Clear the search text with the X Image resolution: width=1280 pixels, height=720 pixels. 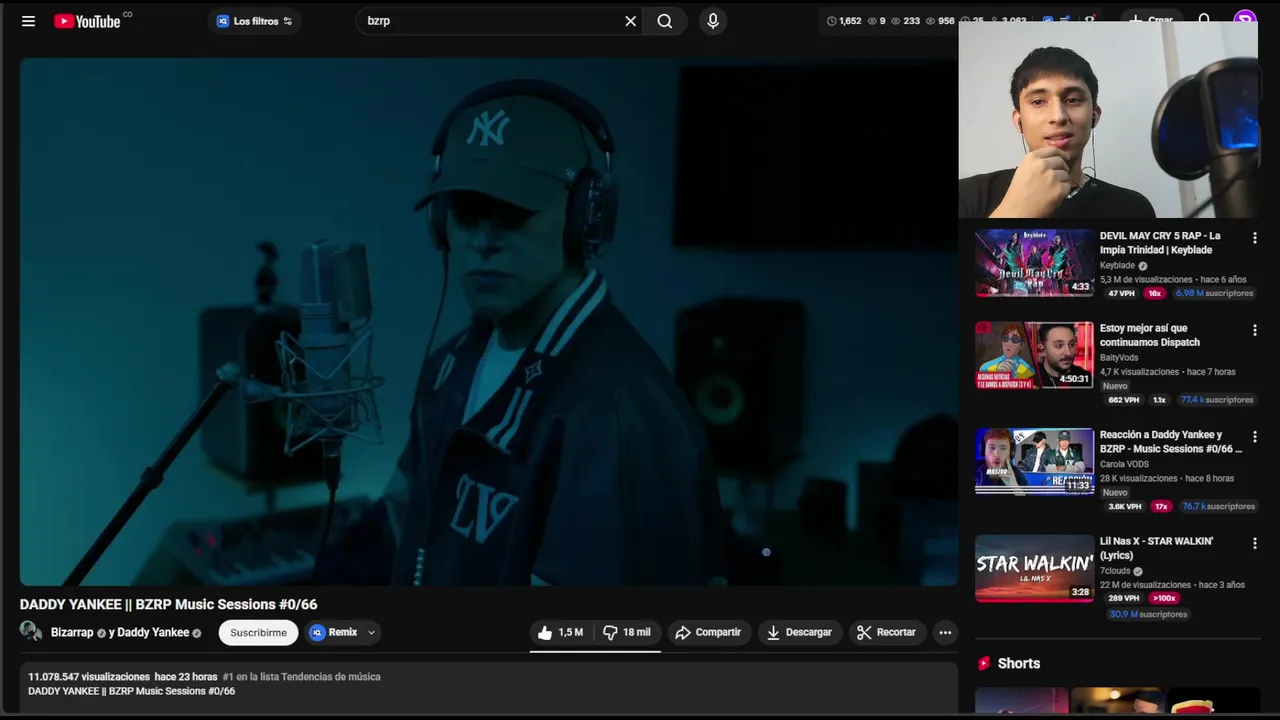point(631,21)
